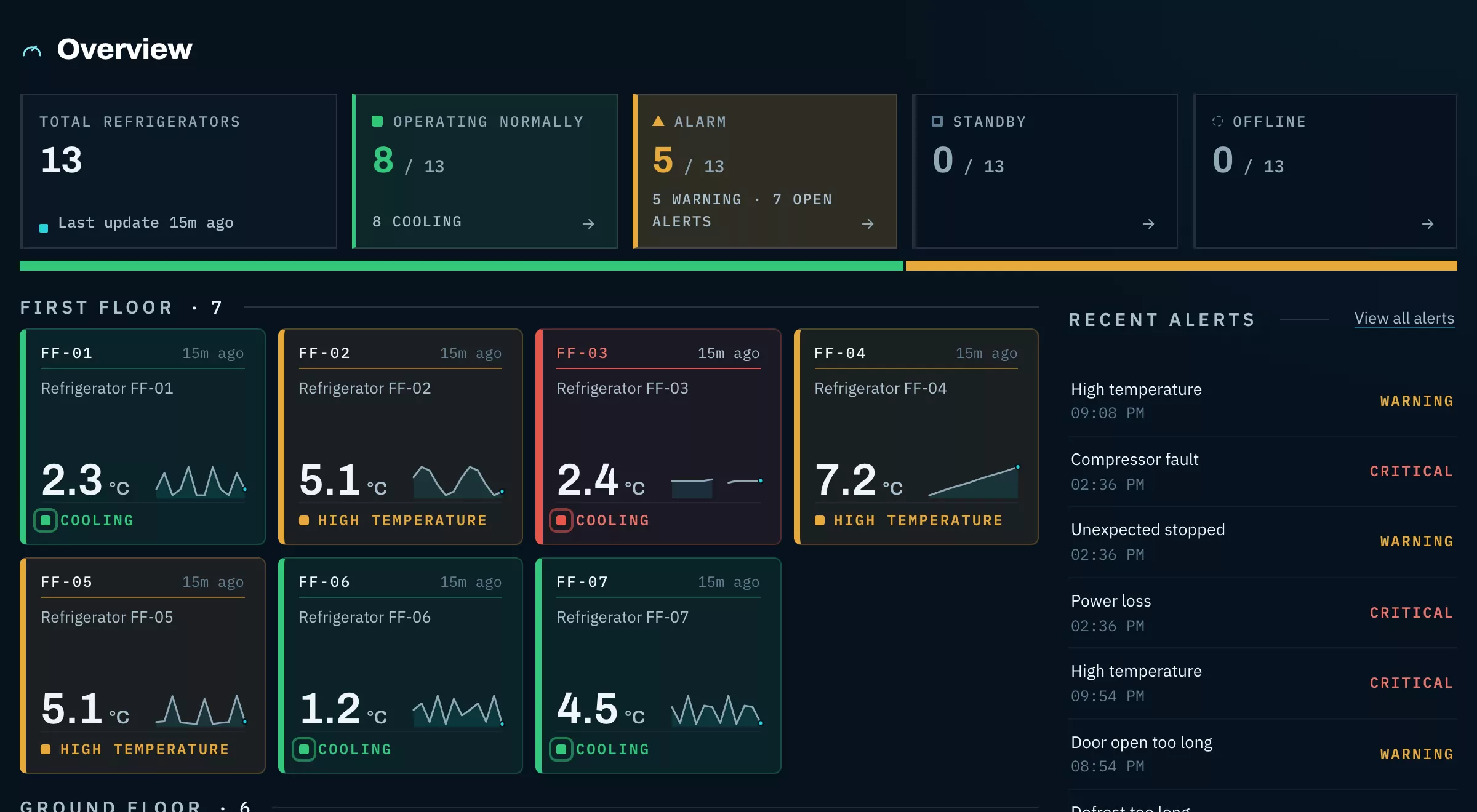Click the Alarm warning triangle icon
The width and height of the screenshot is (1477, 812).
(658, 121)
